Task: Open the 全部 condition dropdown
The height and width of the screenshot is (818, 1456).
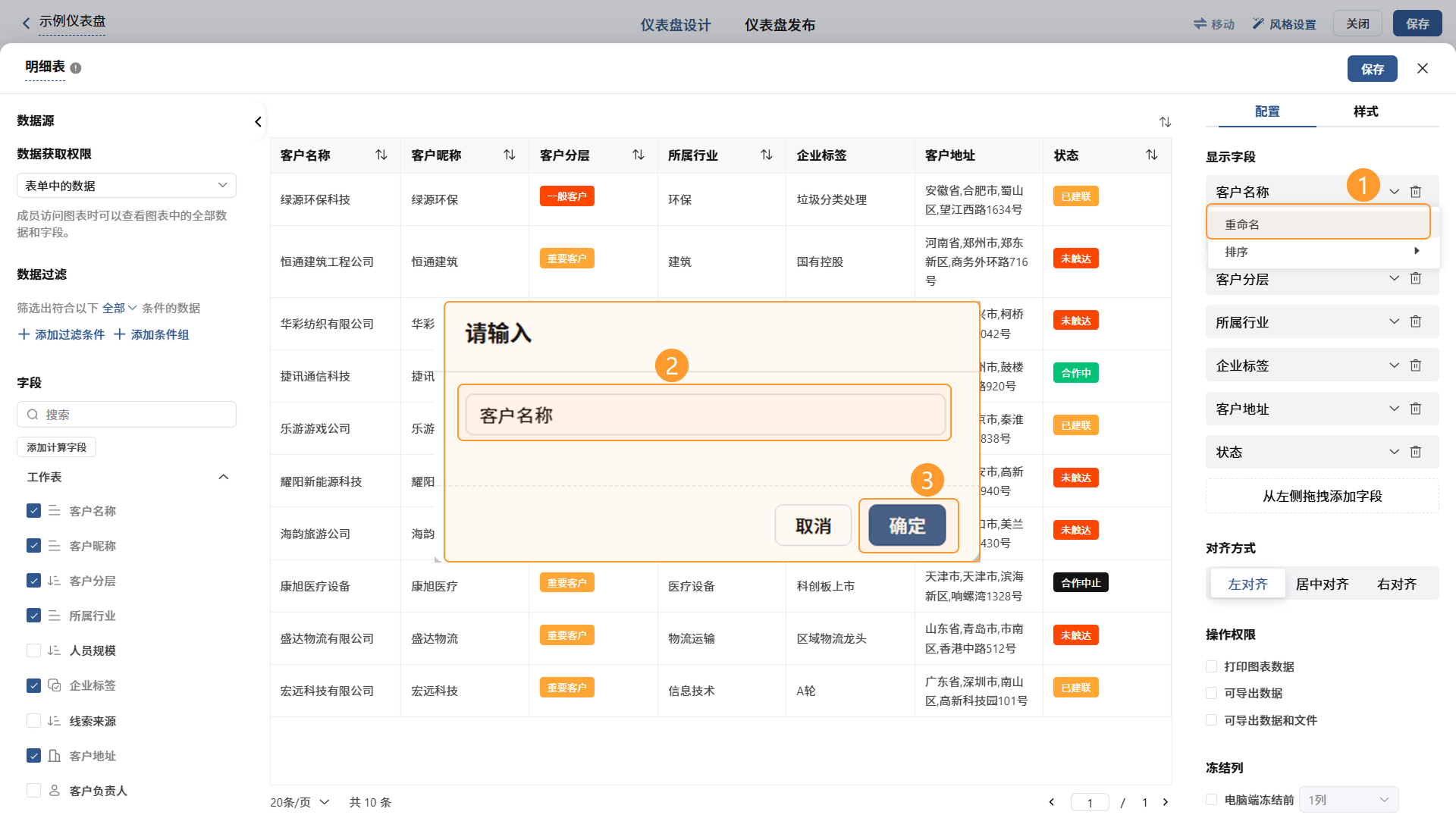Action: 119,308
